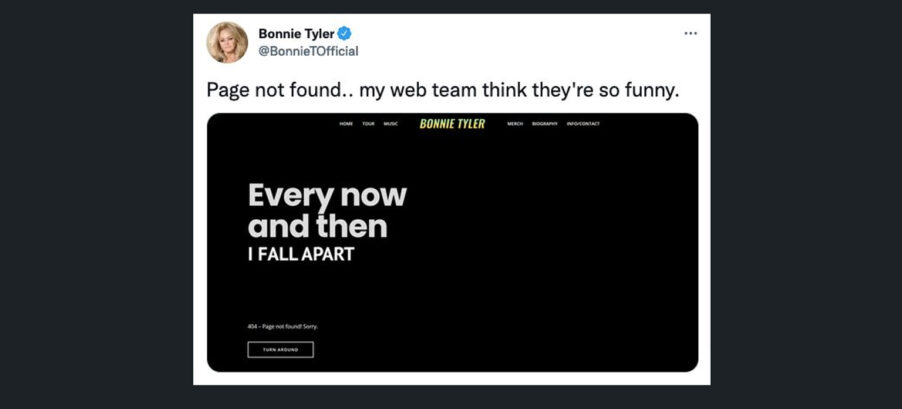The height and width of the screenshot is (409, 902).
Task: Open the MERCH navigation item
Action: [515, 124]
